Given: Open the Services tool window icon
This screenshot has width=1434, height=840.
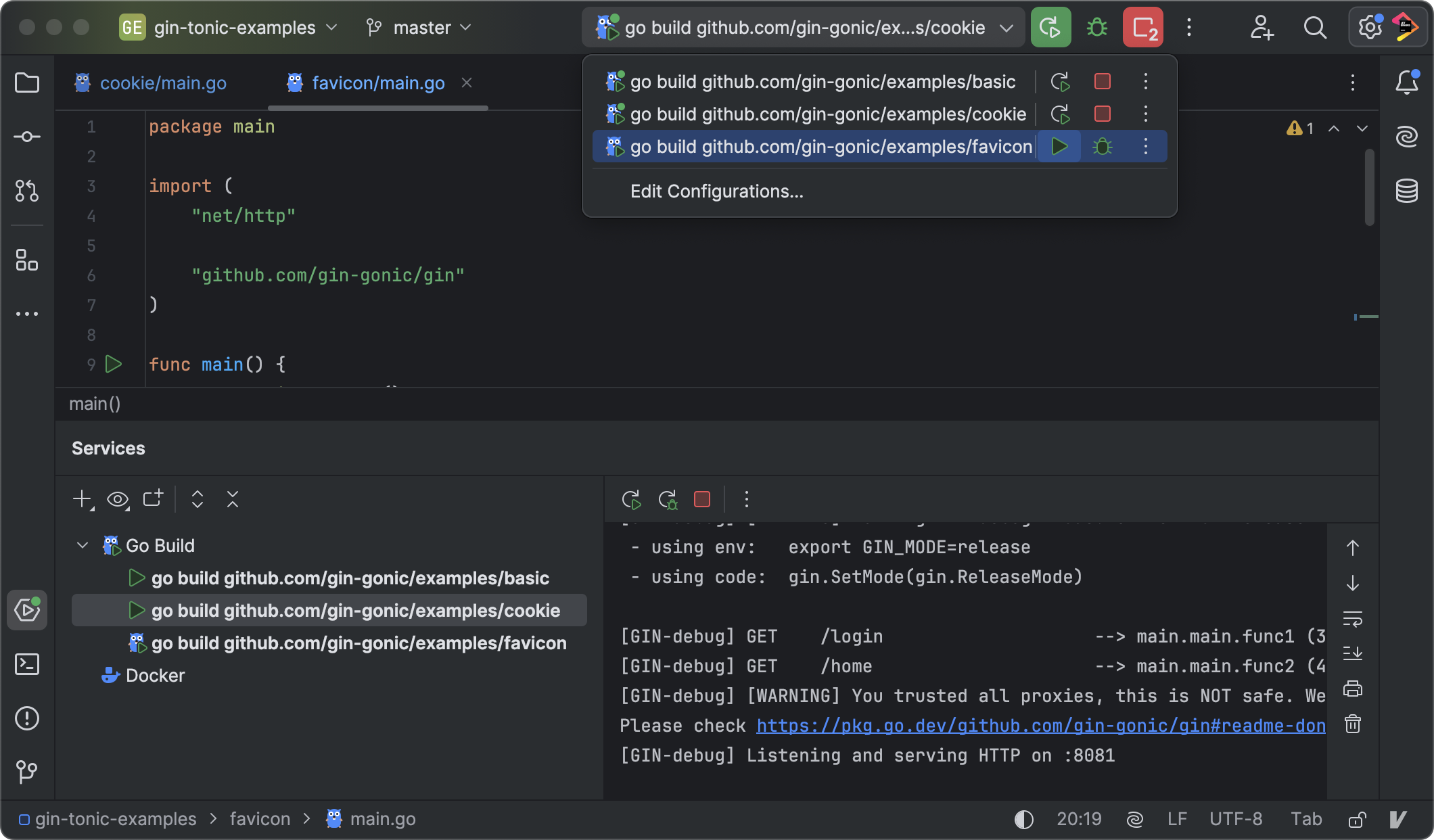Looking at the screenshot, I should pyautogui.click(x=27, y=610).
